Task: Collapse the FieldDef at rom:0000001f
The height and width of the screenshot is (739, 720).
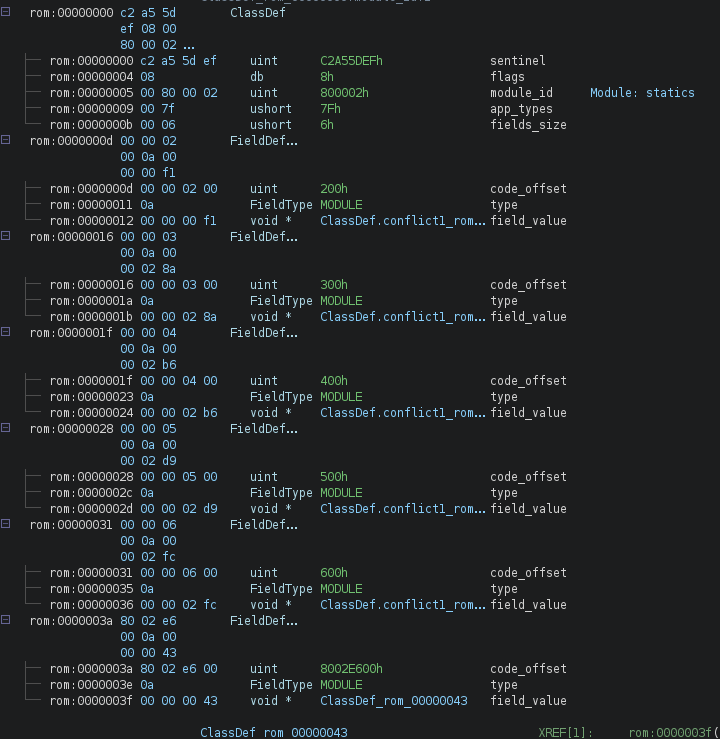Action: pos(7,333)
